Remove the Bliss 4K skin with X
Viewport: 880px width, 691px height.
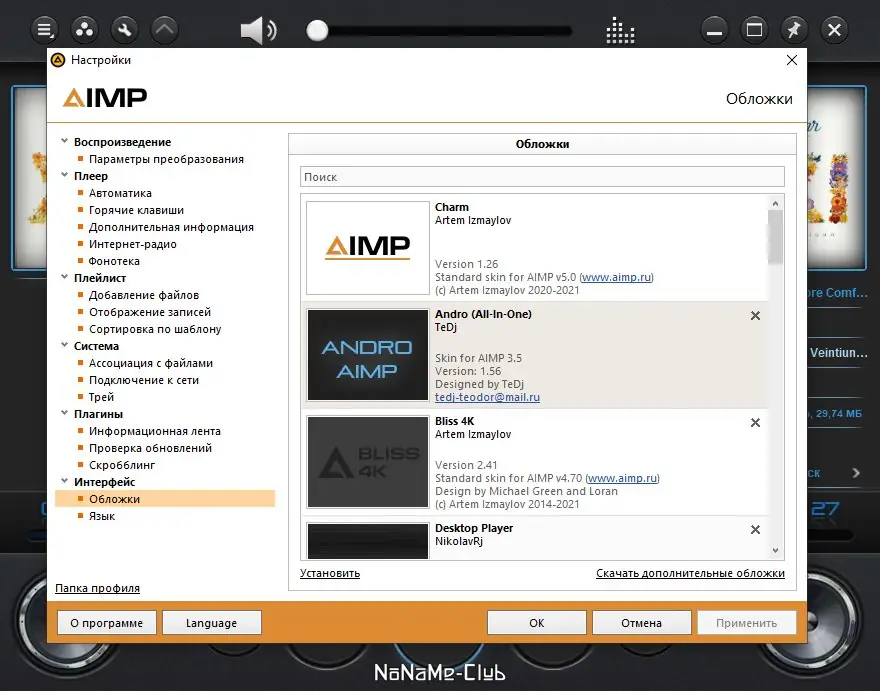click(x=755, y=423)
